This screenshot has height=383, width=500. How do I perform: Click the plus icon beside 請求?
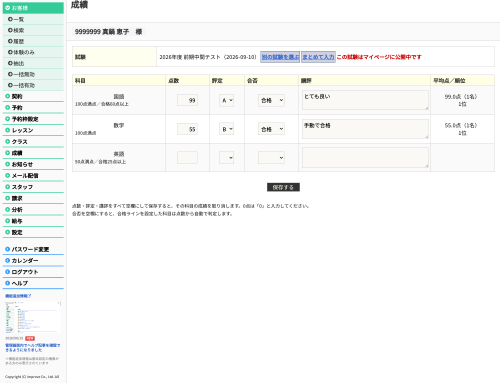click(8, 198)
